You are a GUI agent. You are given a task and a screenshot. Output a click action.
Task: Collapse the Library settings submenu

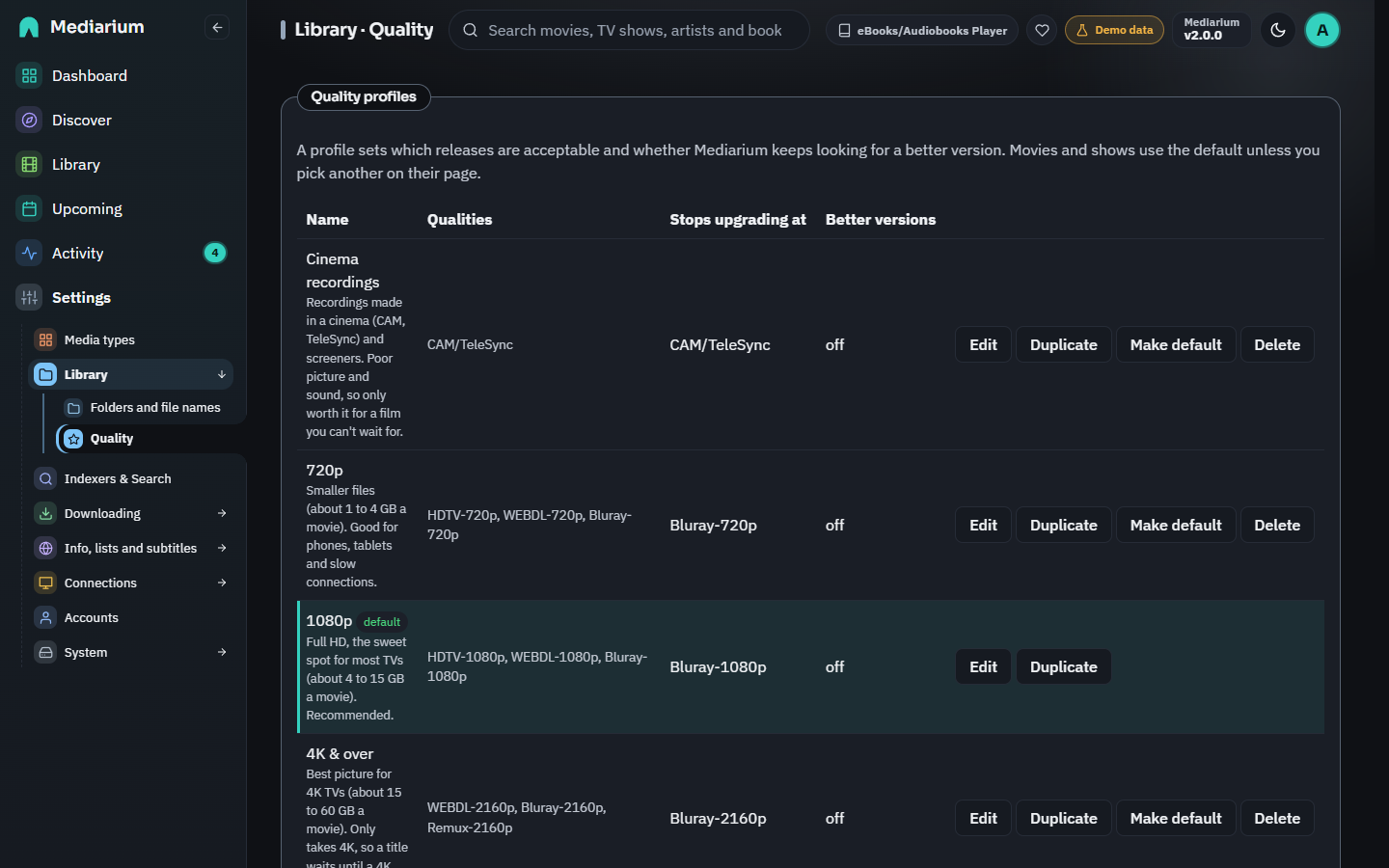coord(222,374)
